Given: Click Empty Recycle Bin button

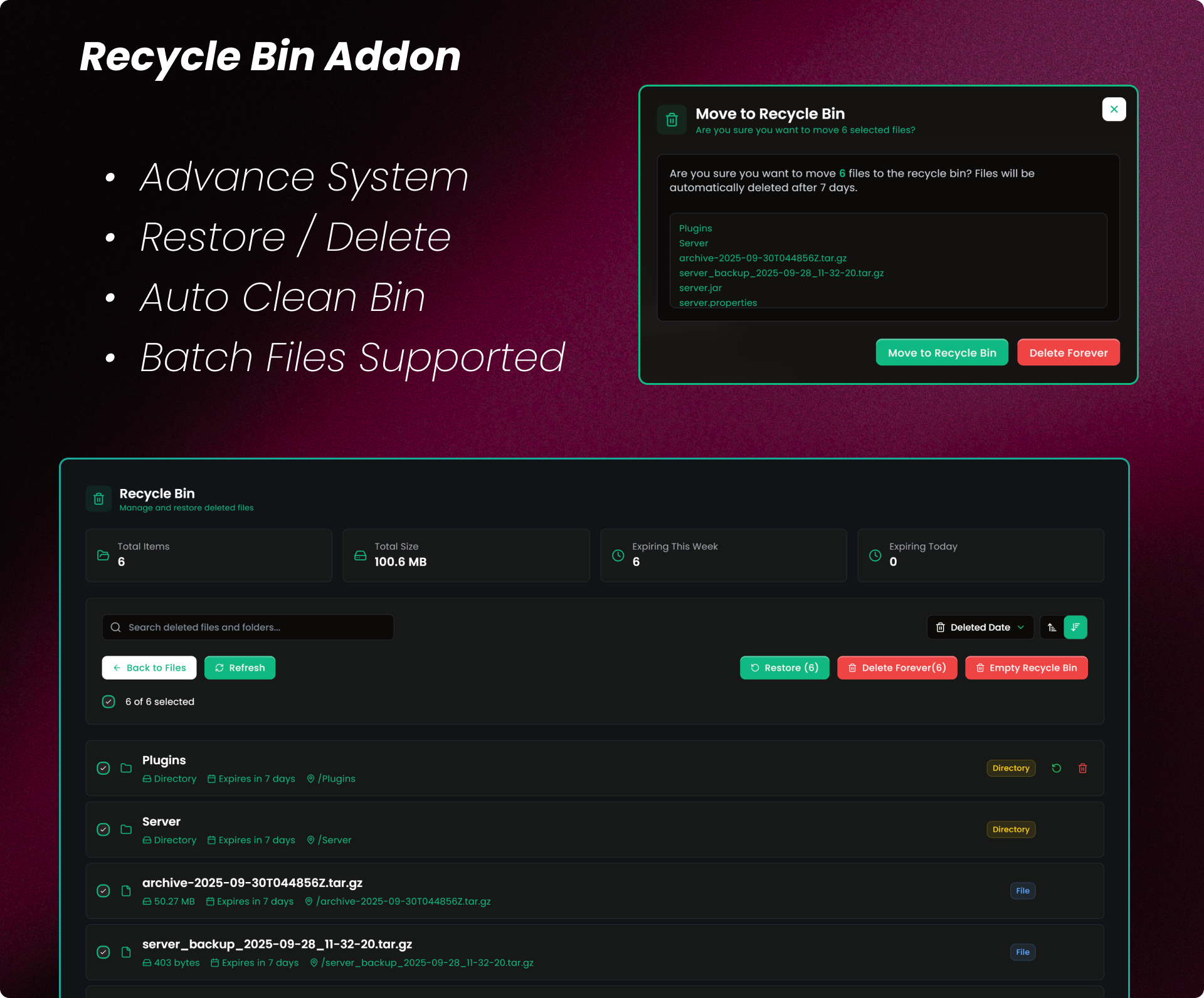Looking at the screenshot, I should click(x=1026, y=668).
